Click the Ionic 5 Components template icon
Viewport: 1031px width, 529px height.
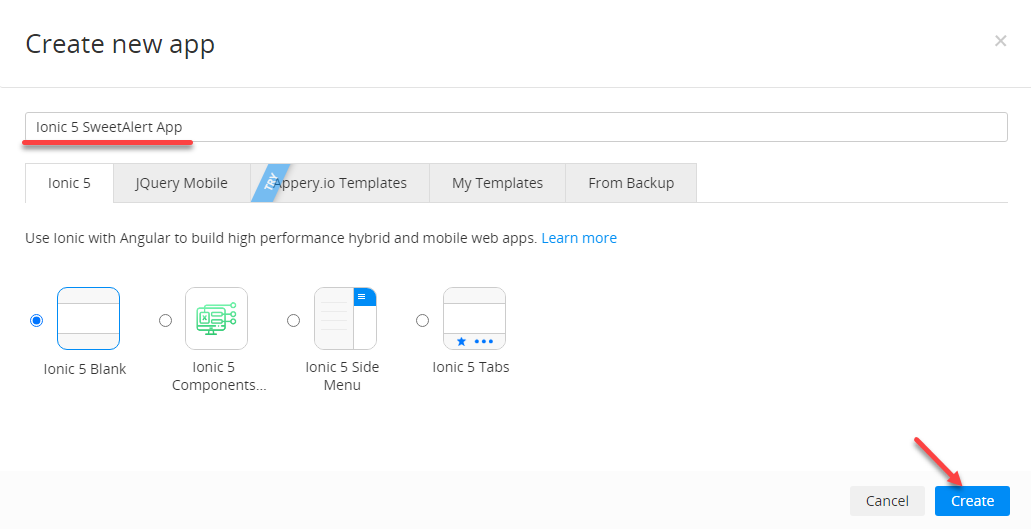tap(216, 319)
